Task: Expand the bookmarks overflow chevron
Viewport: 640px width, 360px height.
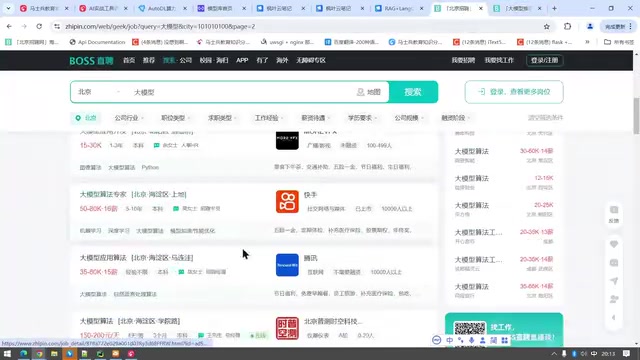Action: tap(587, 42)
